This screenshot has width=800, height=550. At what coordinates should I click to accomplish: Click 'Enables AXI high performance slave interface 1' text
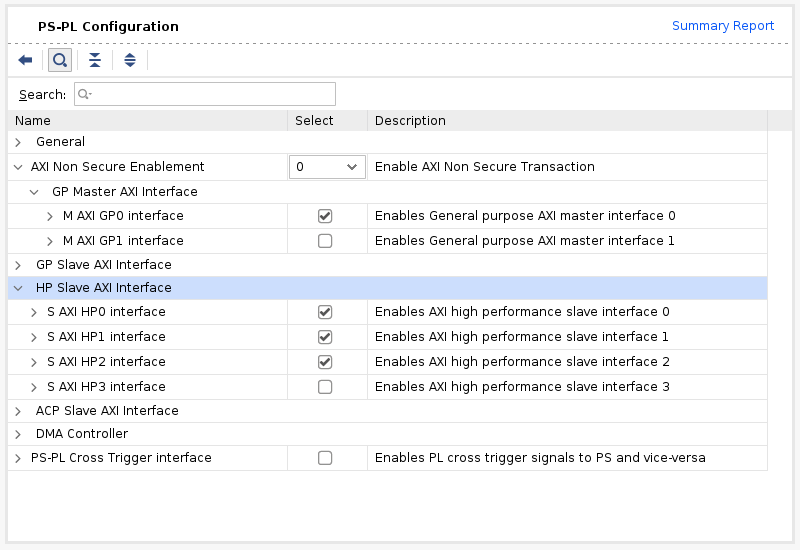tap(521, 336)
